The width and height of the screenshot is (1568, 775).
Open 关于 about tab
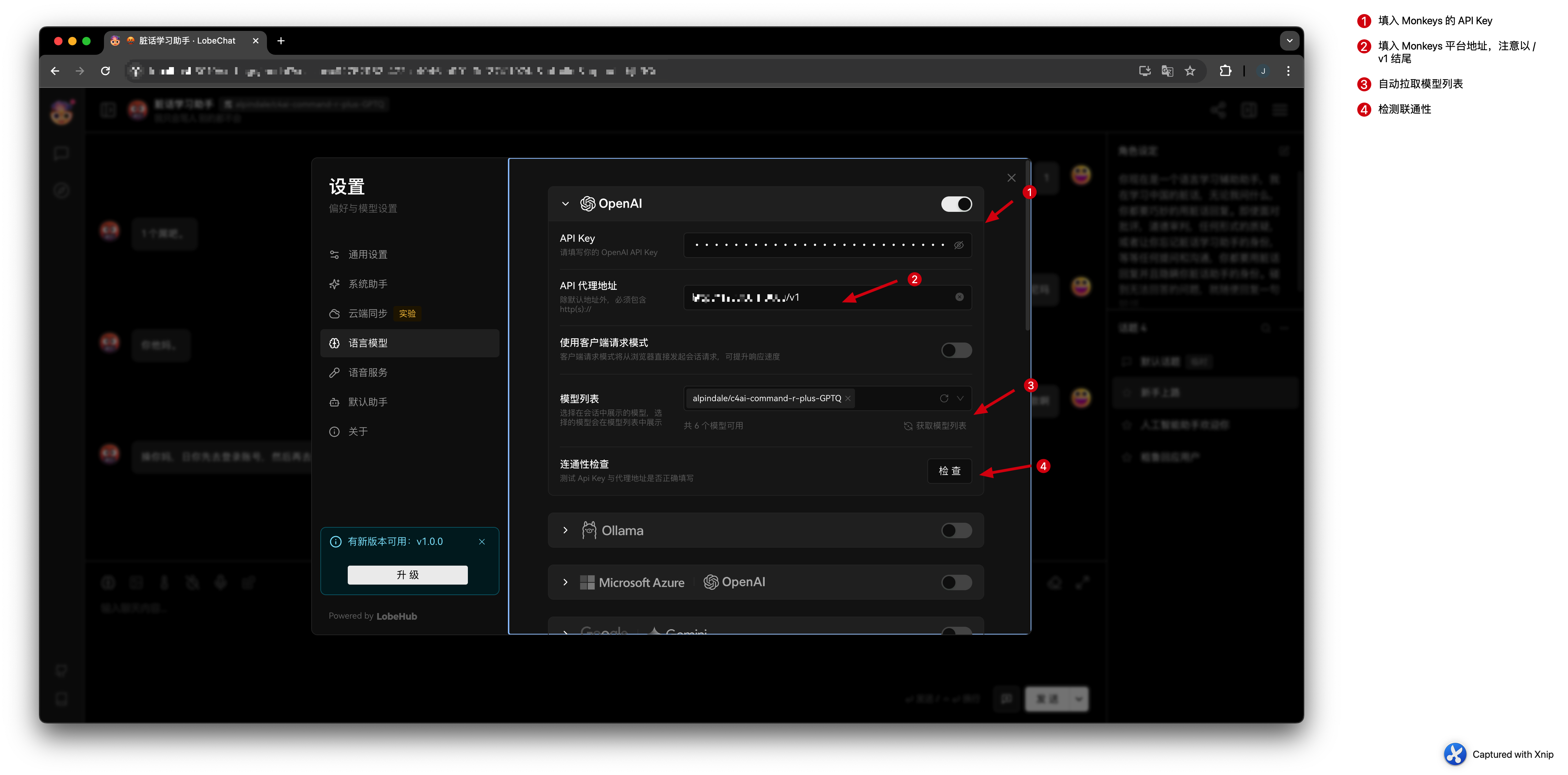coord(410,432)
